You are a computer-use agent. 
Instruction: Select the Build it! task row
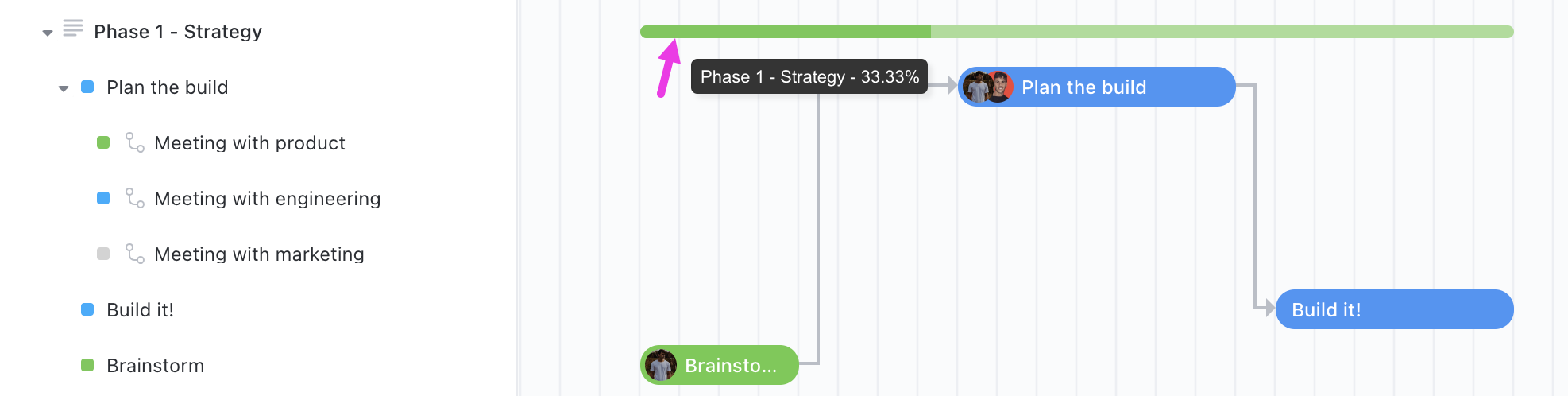[140, 309]
